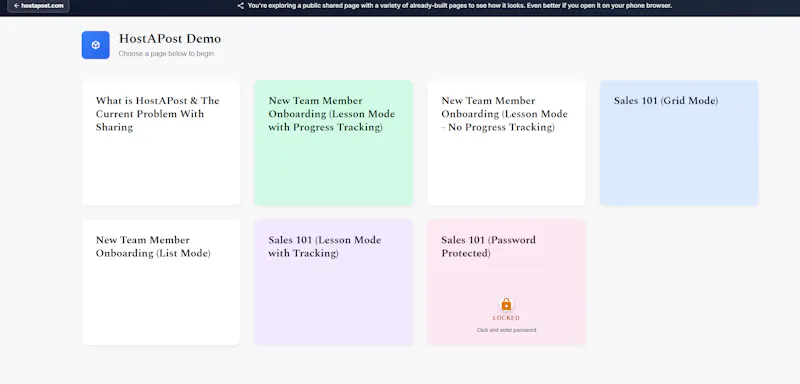
Task: Click 'Sales 101 (Lesson Mode with Tracking)' title
Action: coord(324,246)
